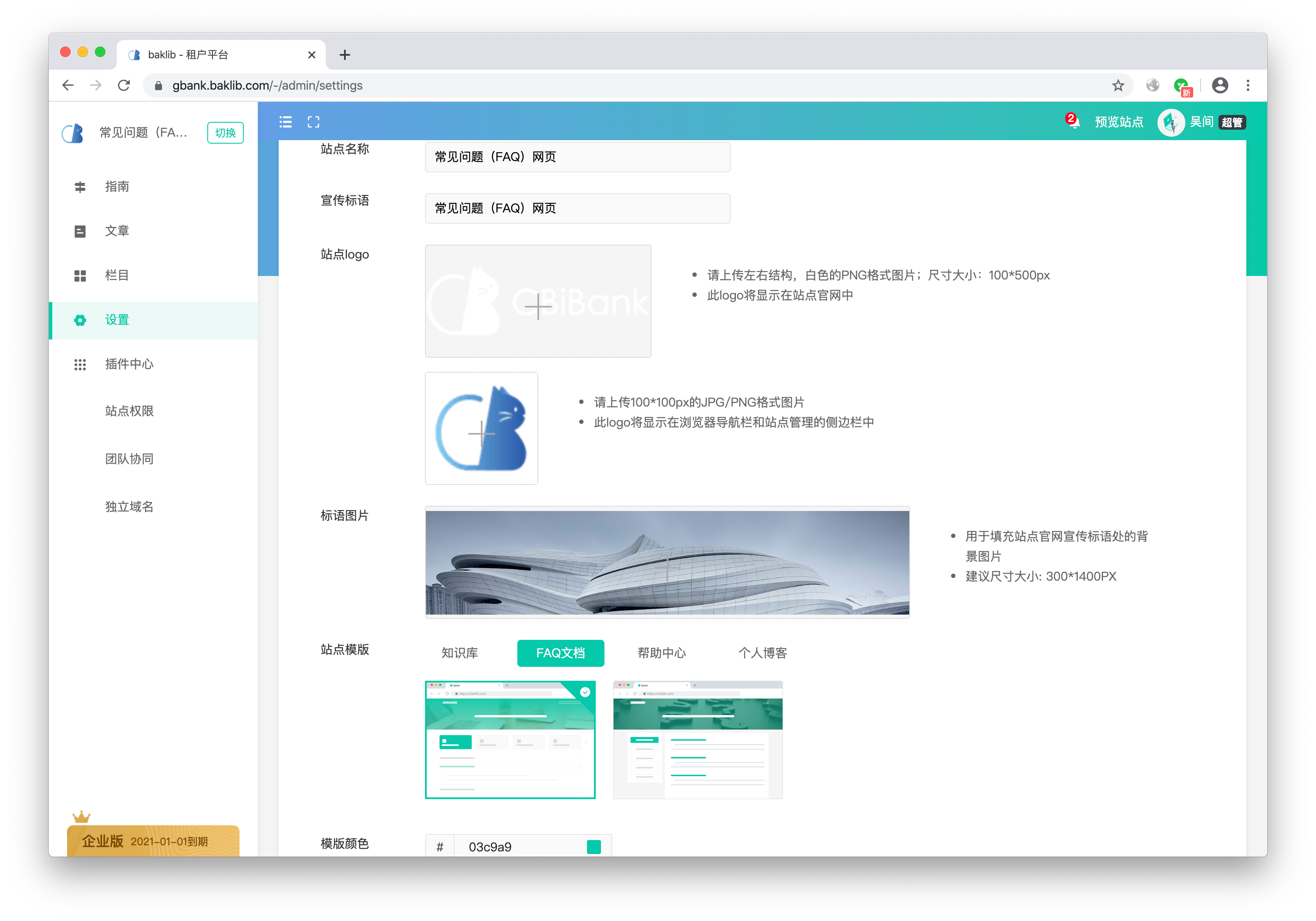Image resolution: width=1316 pixels, height=921 pixels.
Task: Open the teal template color swatch
Action: (594, 847)
